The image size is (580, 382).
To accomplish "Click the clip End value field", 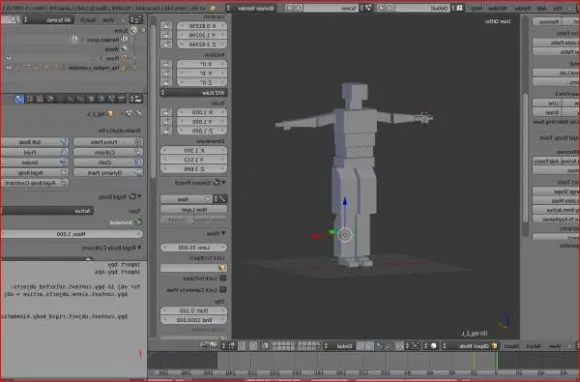I will [193, 320].
